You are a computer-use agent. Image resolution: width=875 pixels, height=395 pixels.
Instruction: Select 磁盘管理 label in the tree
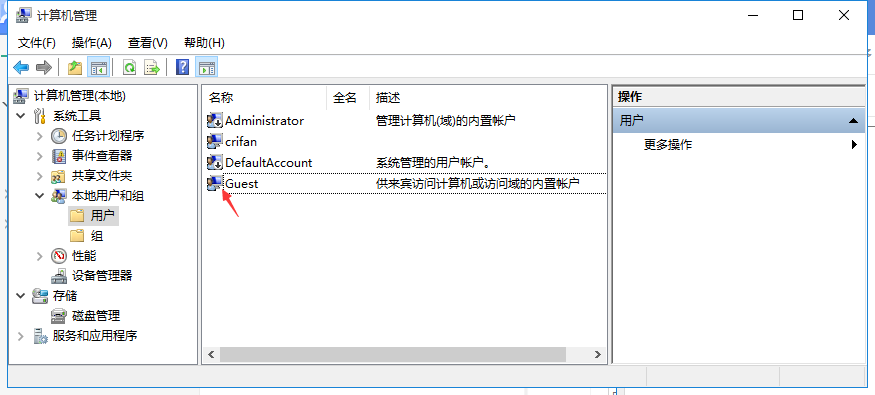[x=96, y=316]
